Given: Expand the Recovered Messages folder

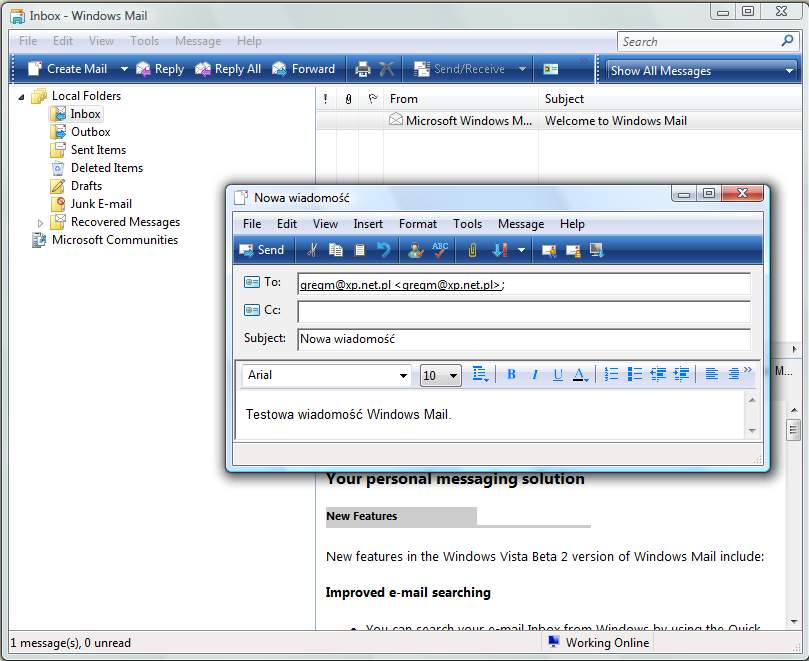Looking at the screenshot, I should pyautogui.click(x=40, y=223).
